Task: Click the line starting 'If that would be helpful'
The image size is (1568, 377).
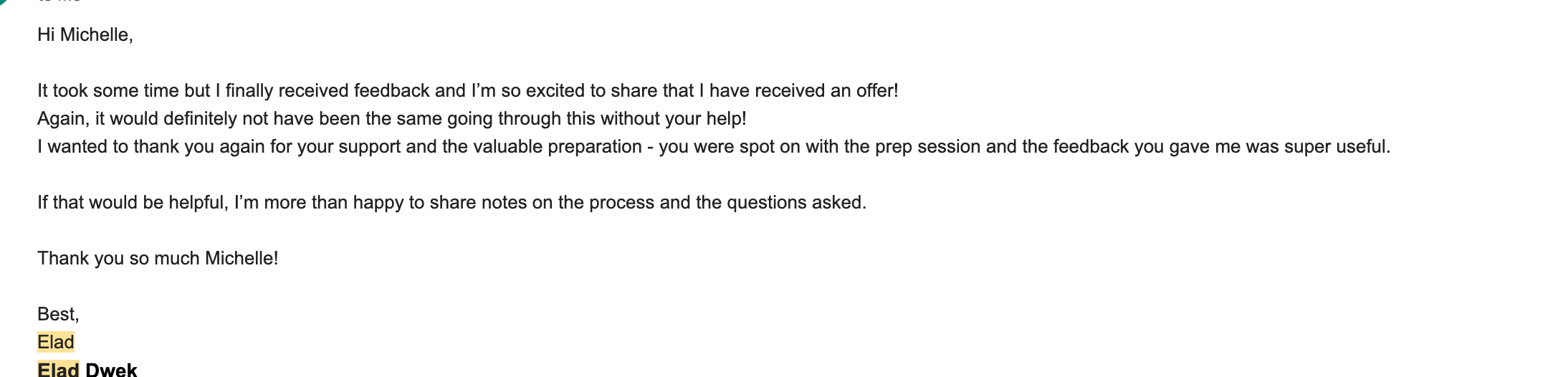Action: click(451, 202)
